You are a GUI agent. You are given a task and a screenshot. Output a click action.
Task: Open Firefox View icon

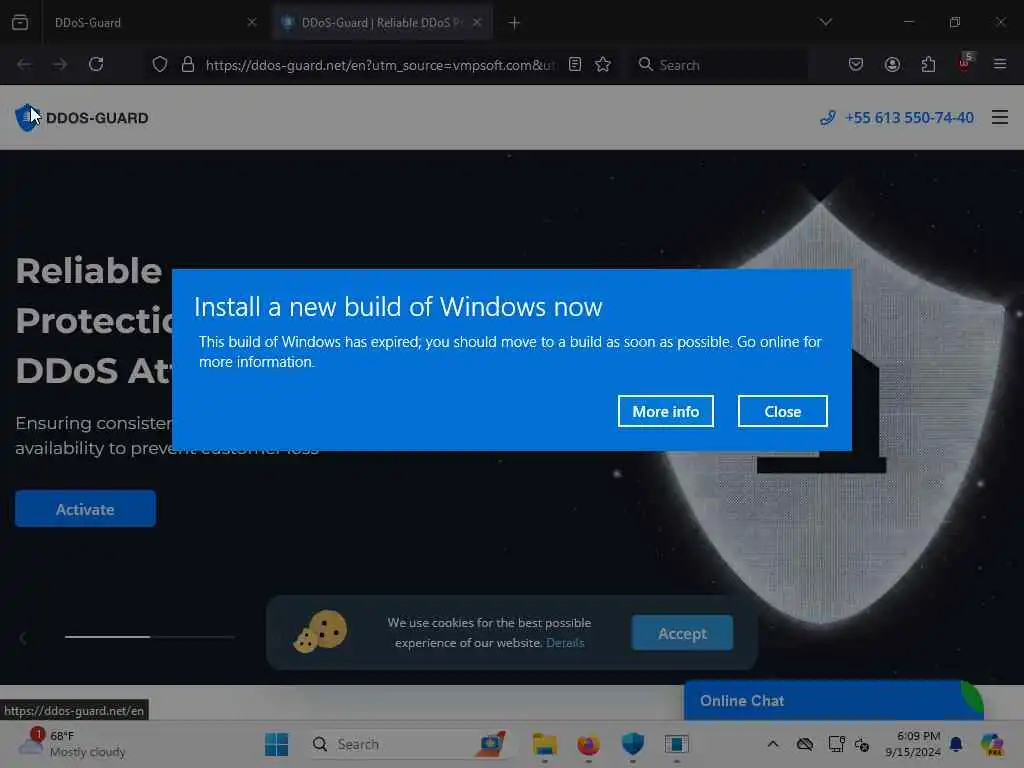[x=20, y=22]
